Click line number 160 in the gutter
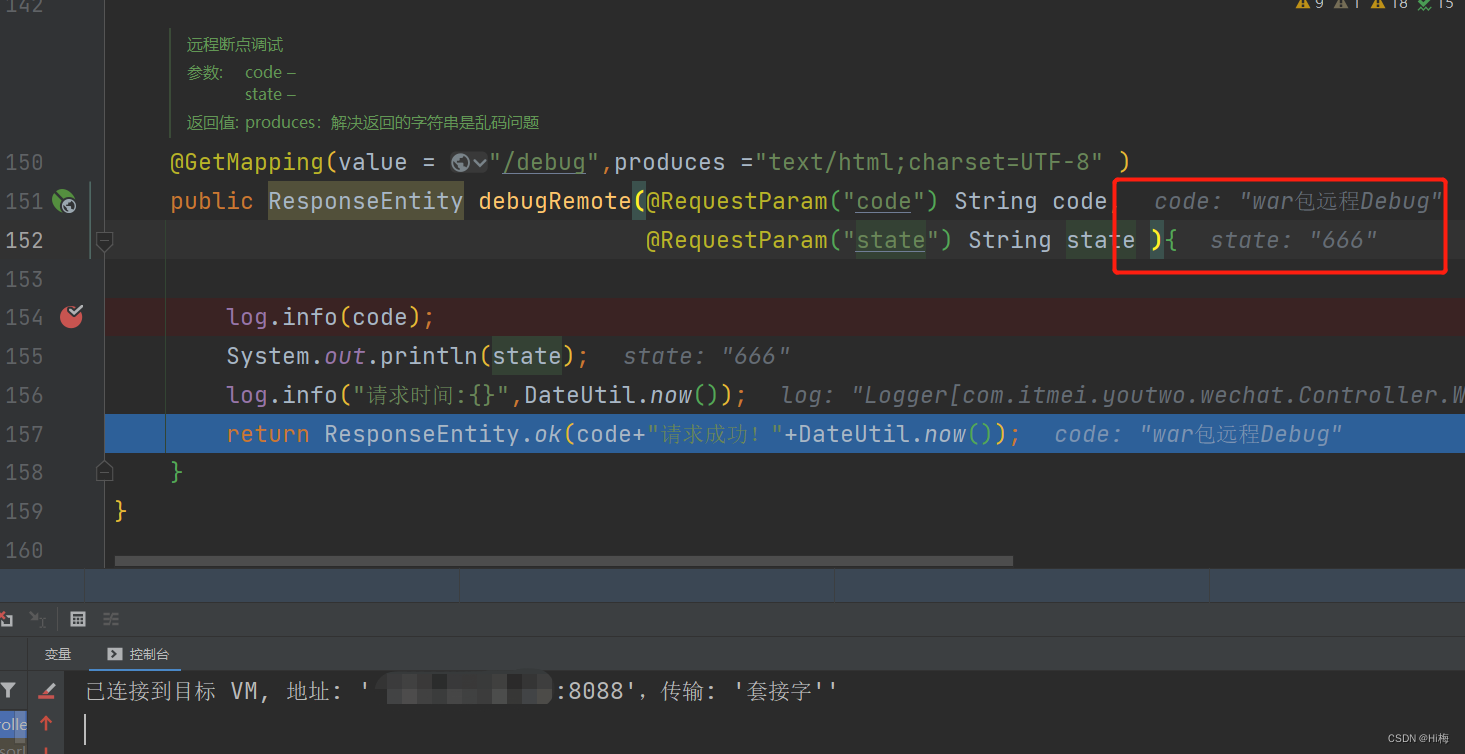Viewport: 1465px width, 754px height. pos(24,550)
